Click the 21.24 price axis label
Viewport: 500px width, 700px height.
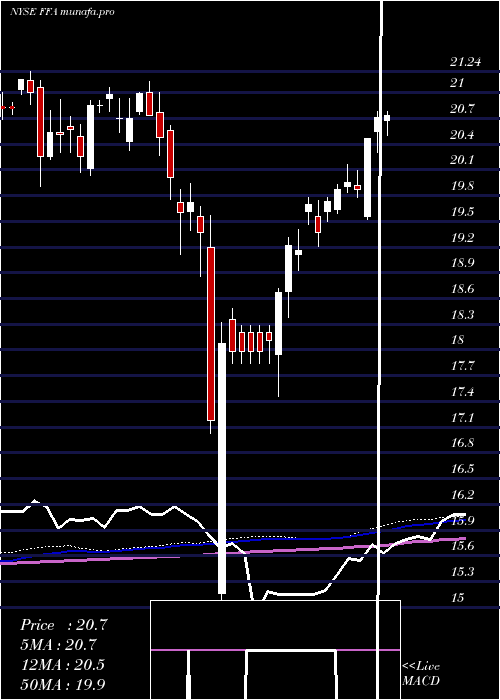(x=465, y=62)
